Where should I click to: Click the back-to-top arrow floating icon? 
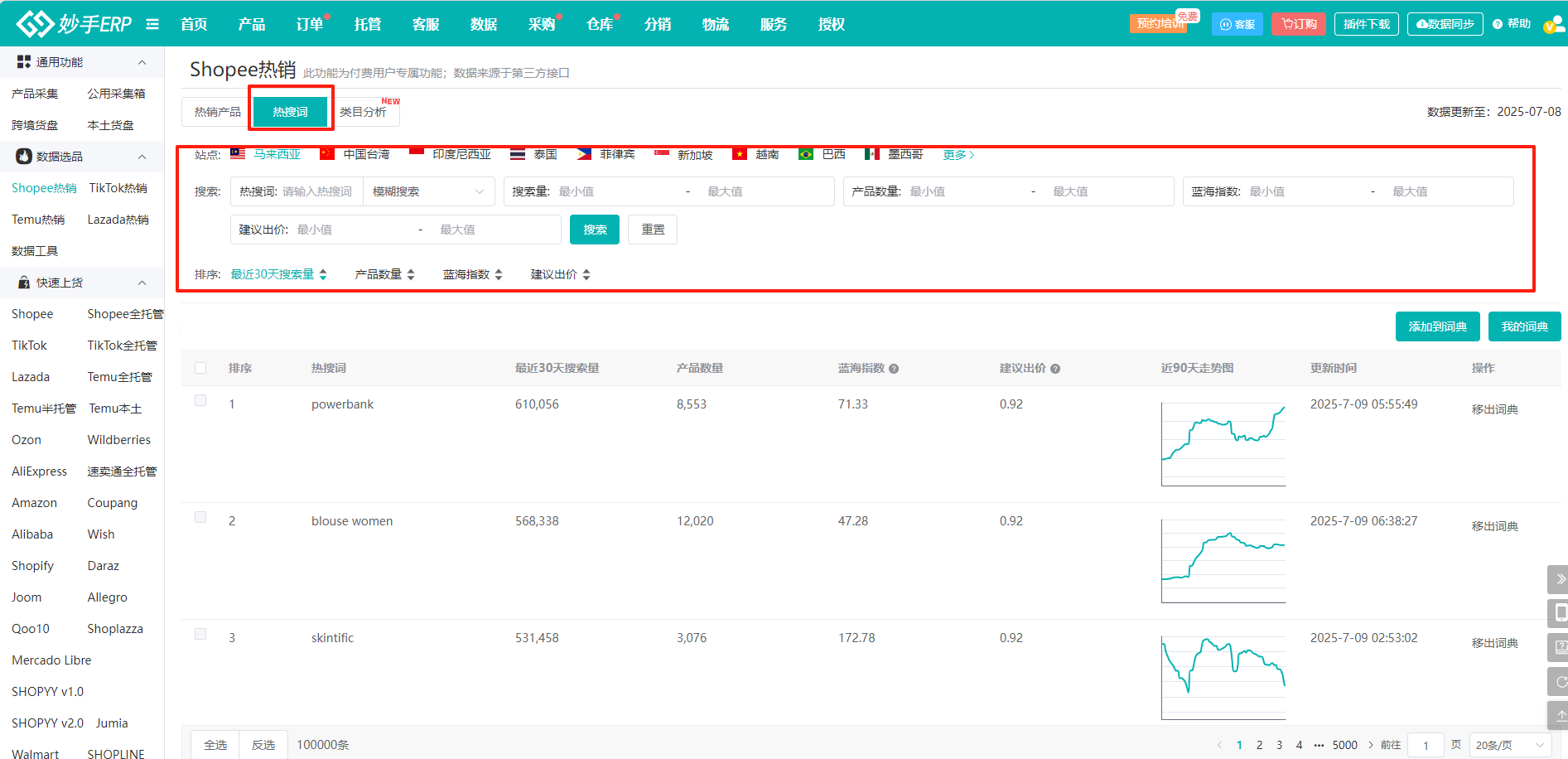[x=1560, y=715]
